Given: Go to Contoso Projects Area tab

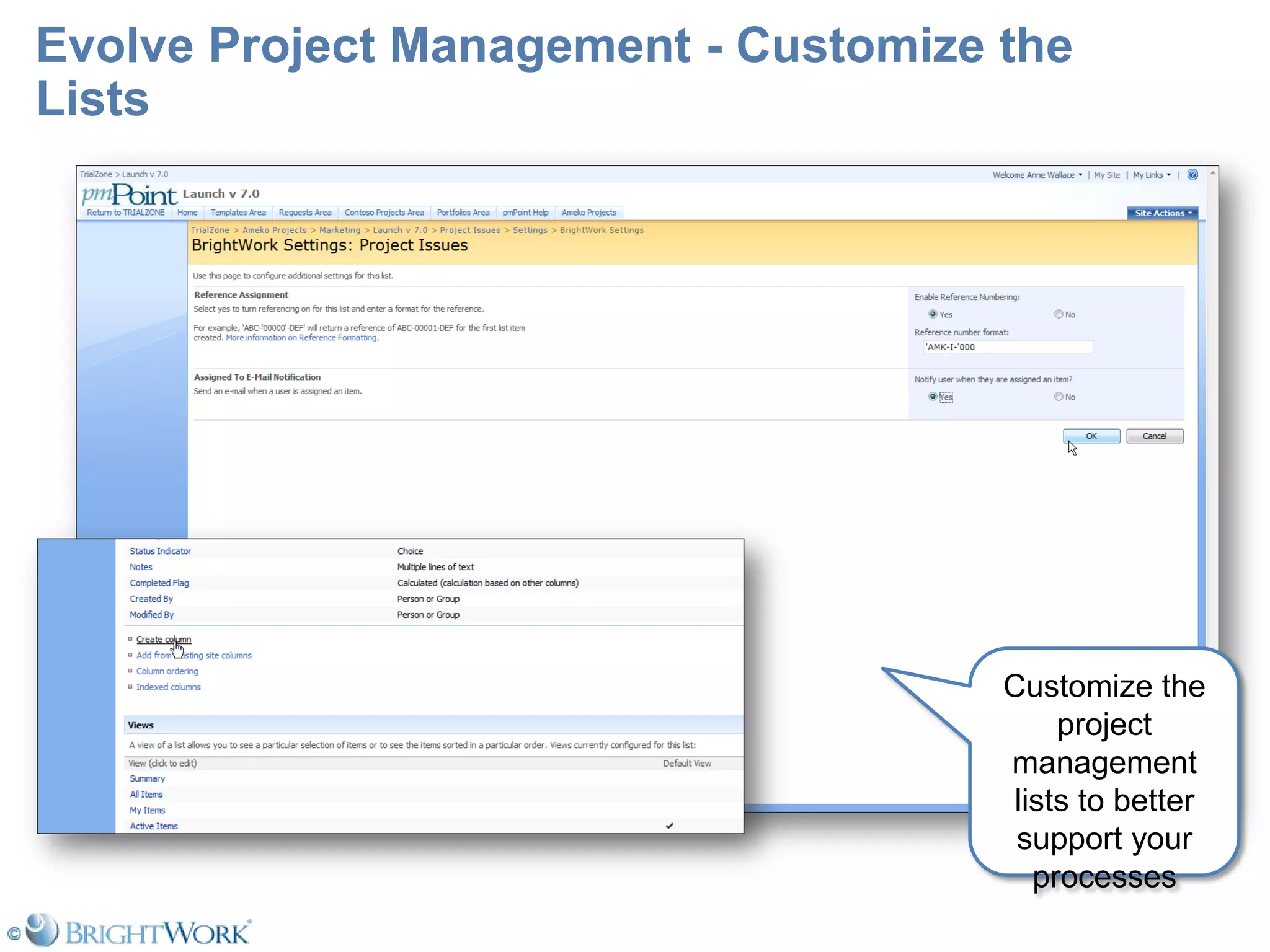Looking at the screenshot, I should click(384, 213).
